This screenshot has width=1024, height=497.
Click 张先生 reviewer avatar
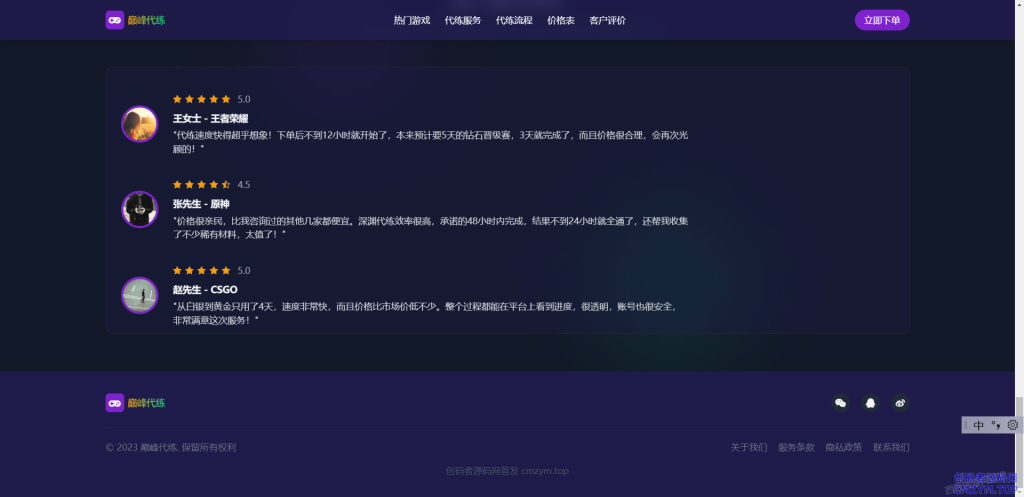point(140,209)
